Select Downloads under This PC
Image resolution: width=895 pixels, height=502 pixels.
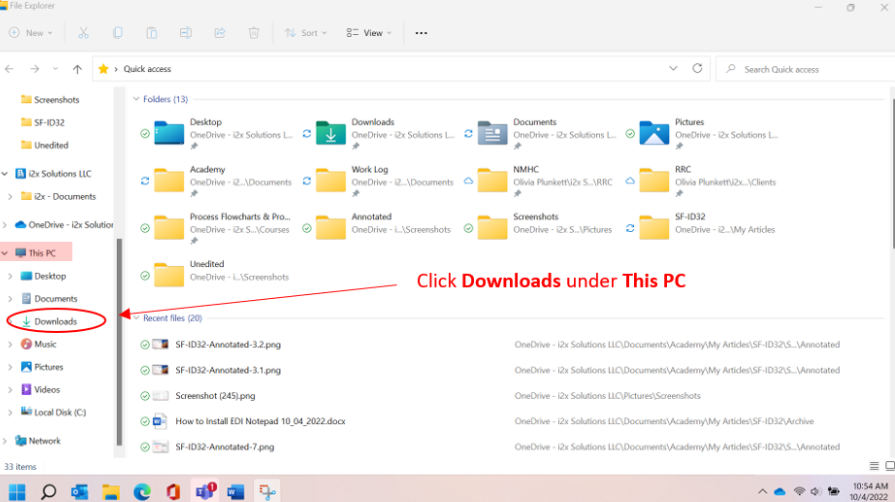click(55, 322)
